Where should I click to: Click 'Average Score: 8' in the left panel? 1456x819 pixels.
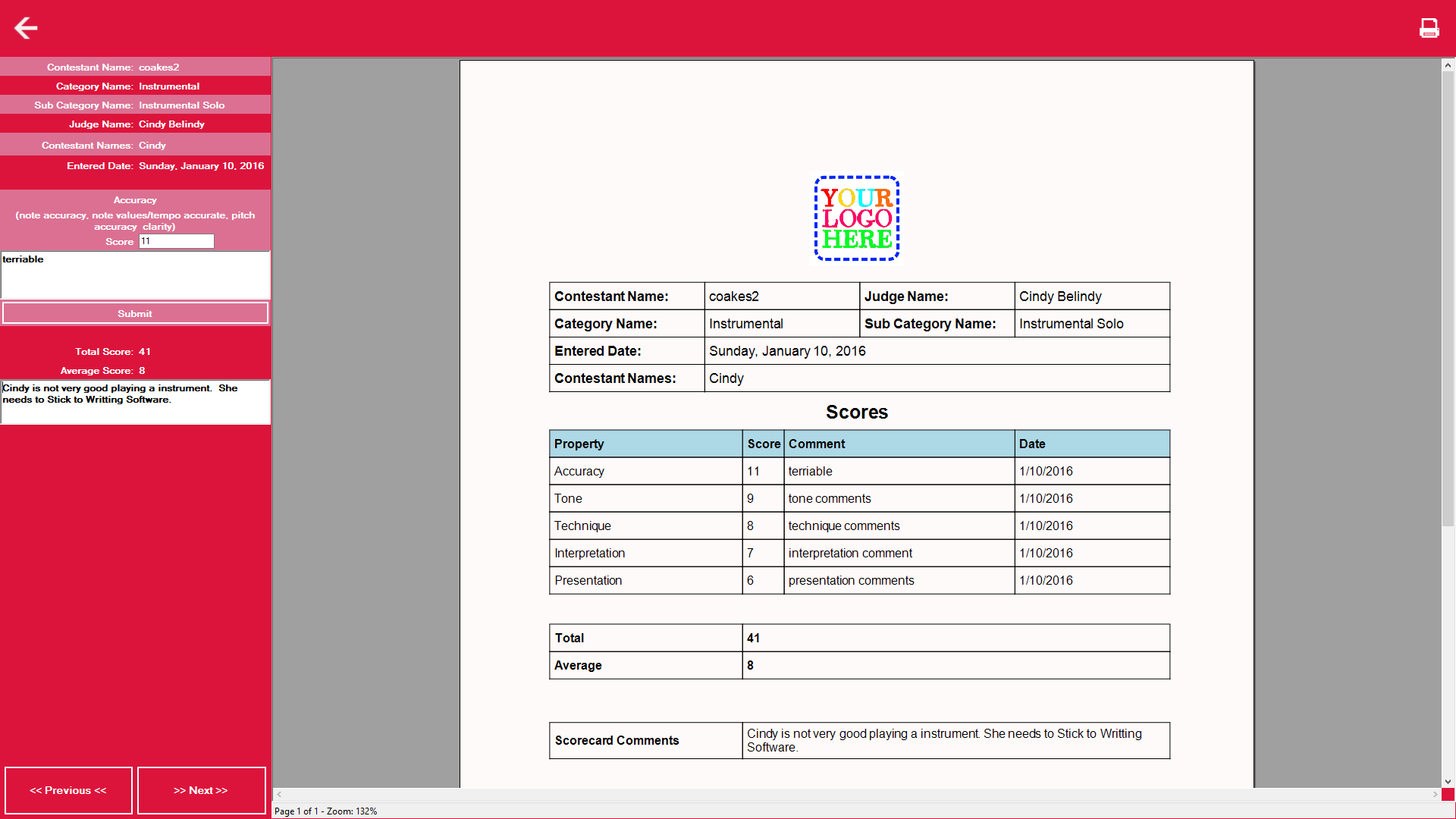[102, 371]
